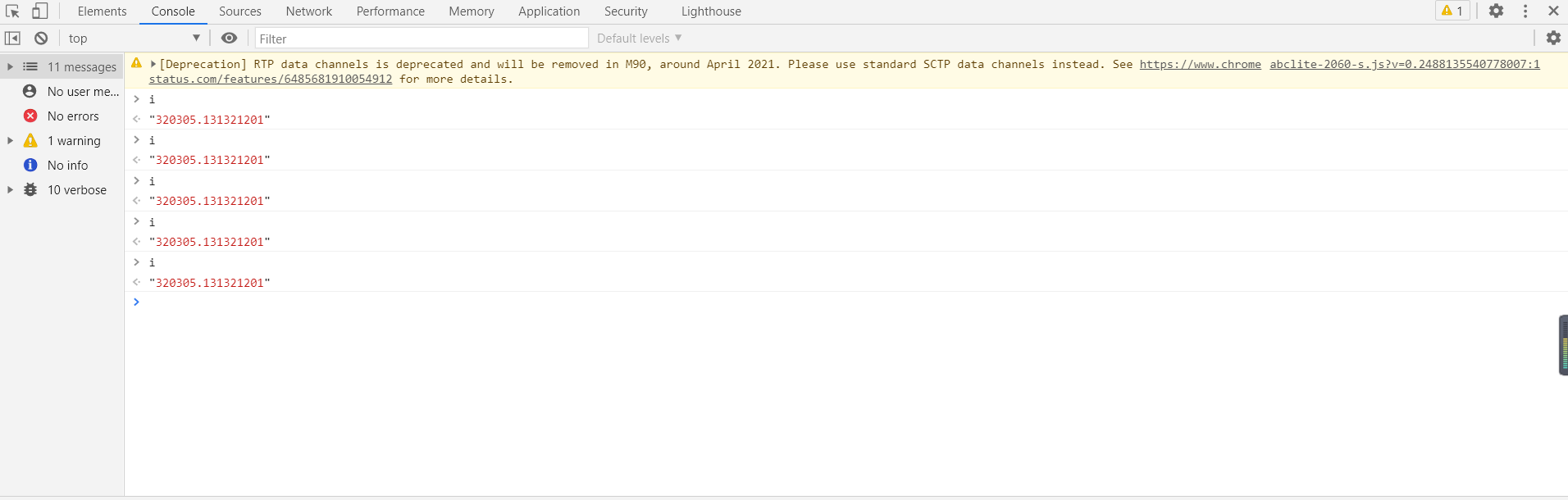
Task: Focus the console Filter input field
Action: pos(422,39)
